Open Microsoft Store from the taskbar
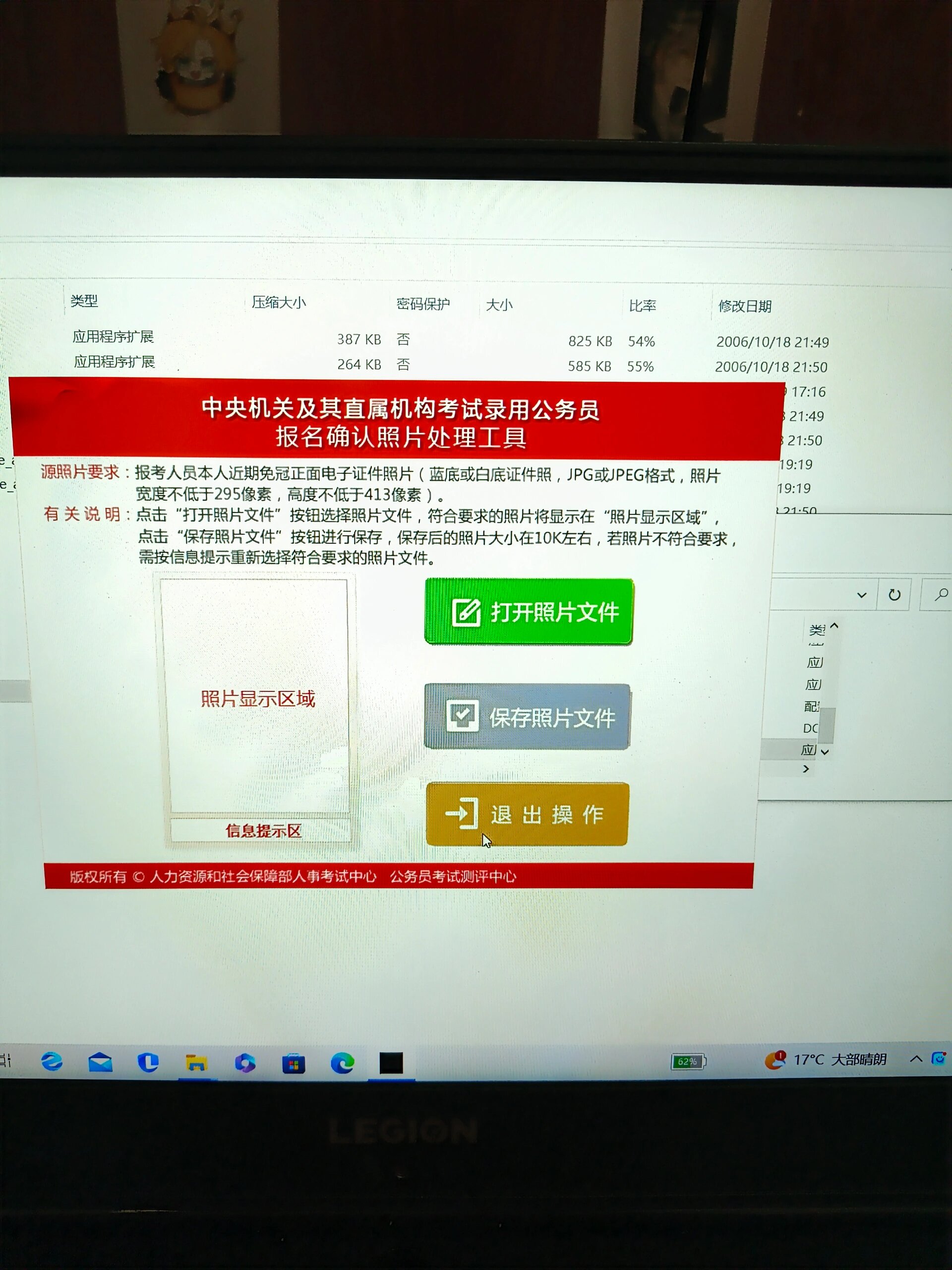This screenshot has width=952, height=1270. tap(293, 1063)
